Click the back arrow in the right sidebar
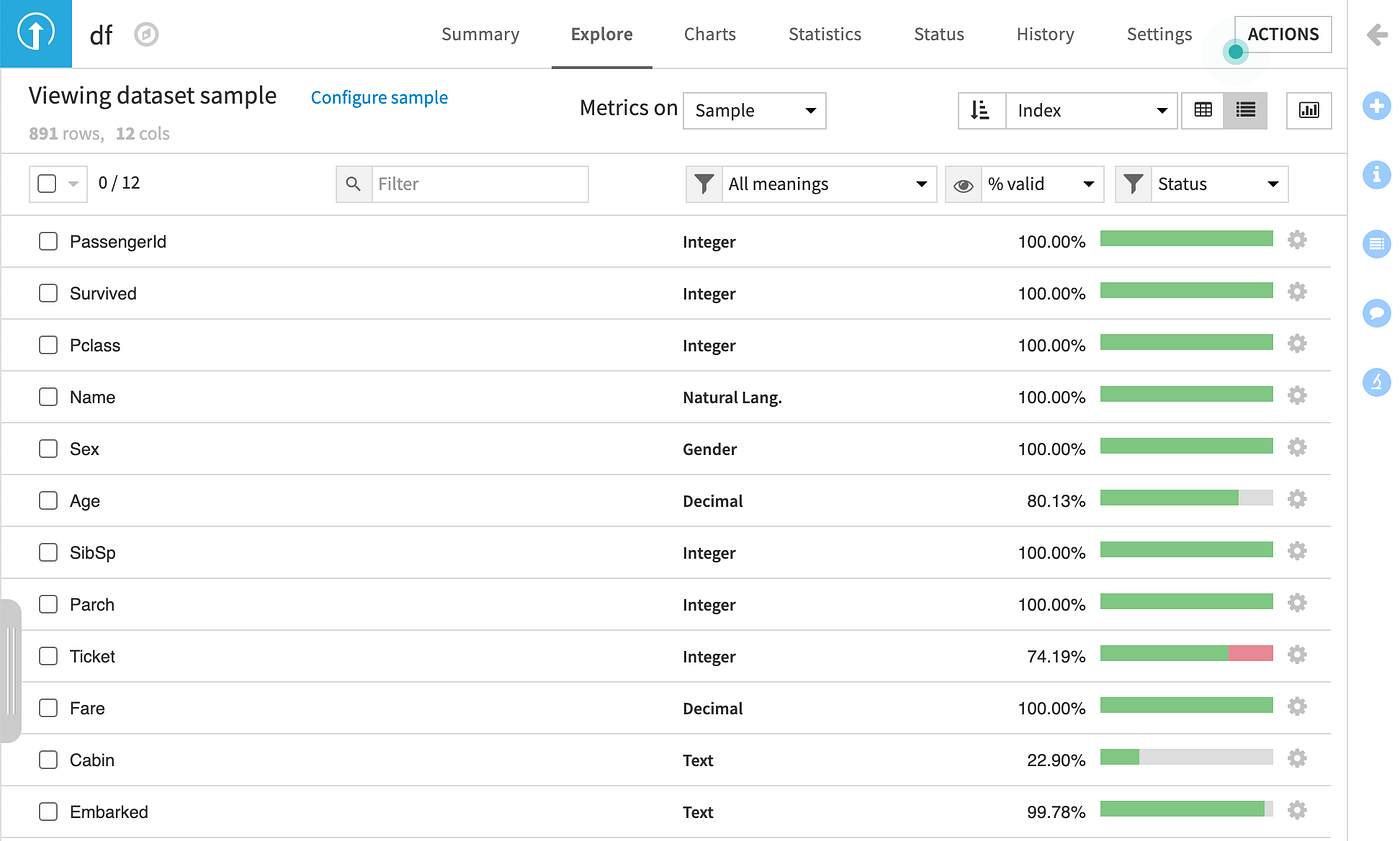1400x841 pixels. tap(1376, 35)
